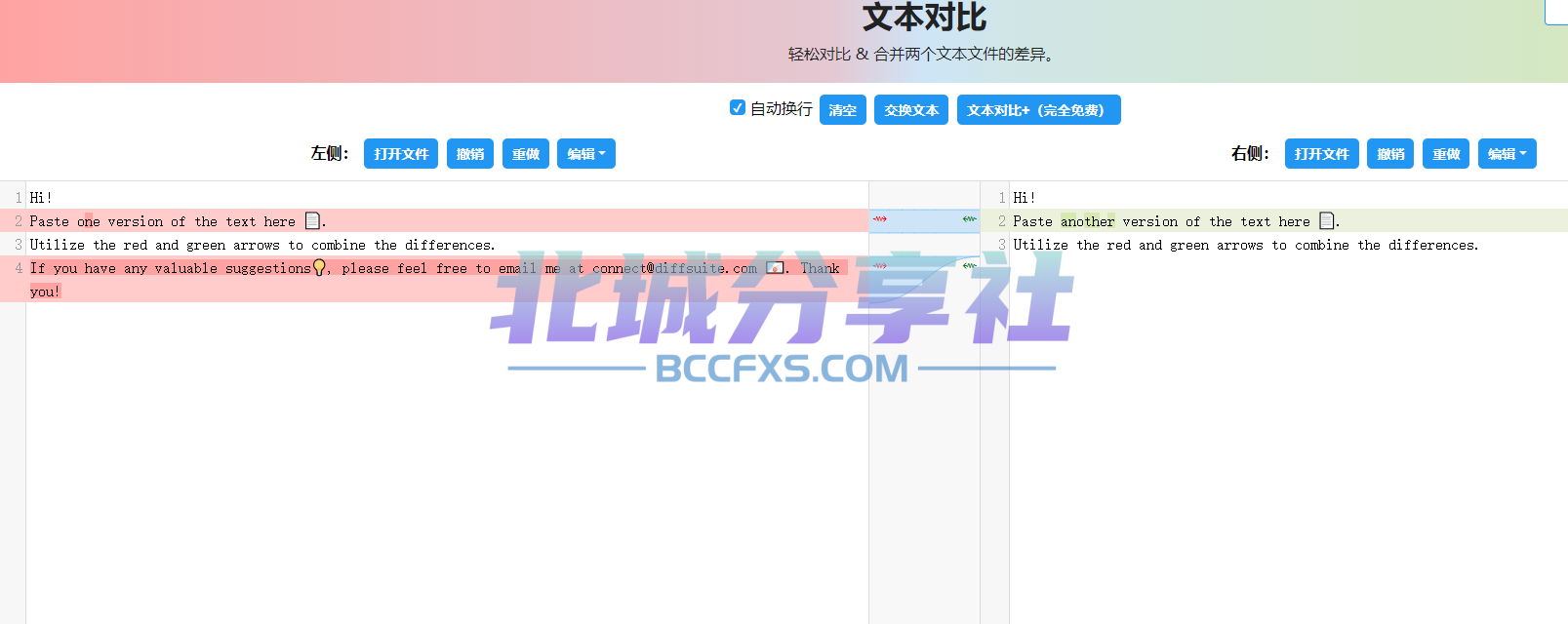Click the highlighted word "another" in right pane
The width and height of the screenshot is (1568, 624).
(1088, 221)
